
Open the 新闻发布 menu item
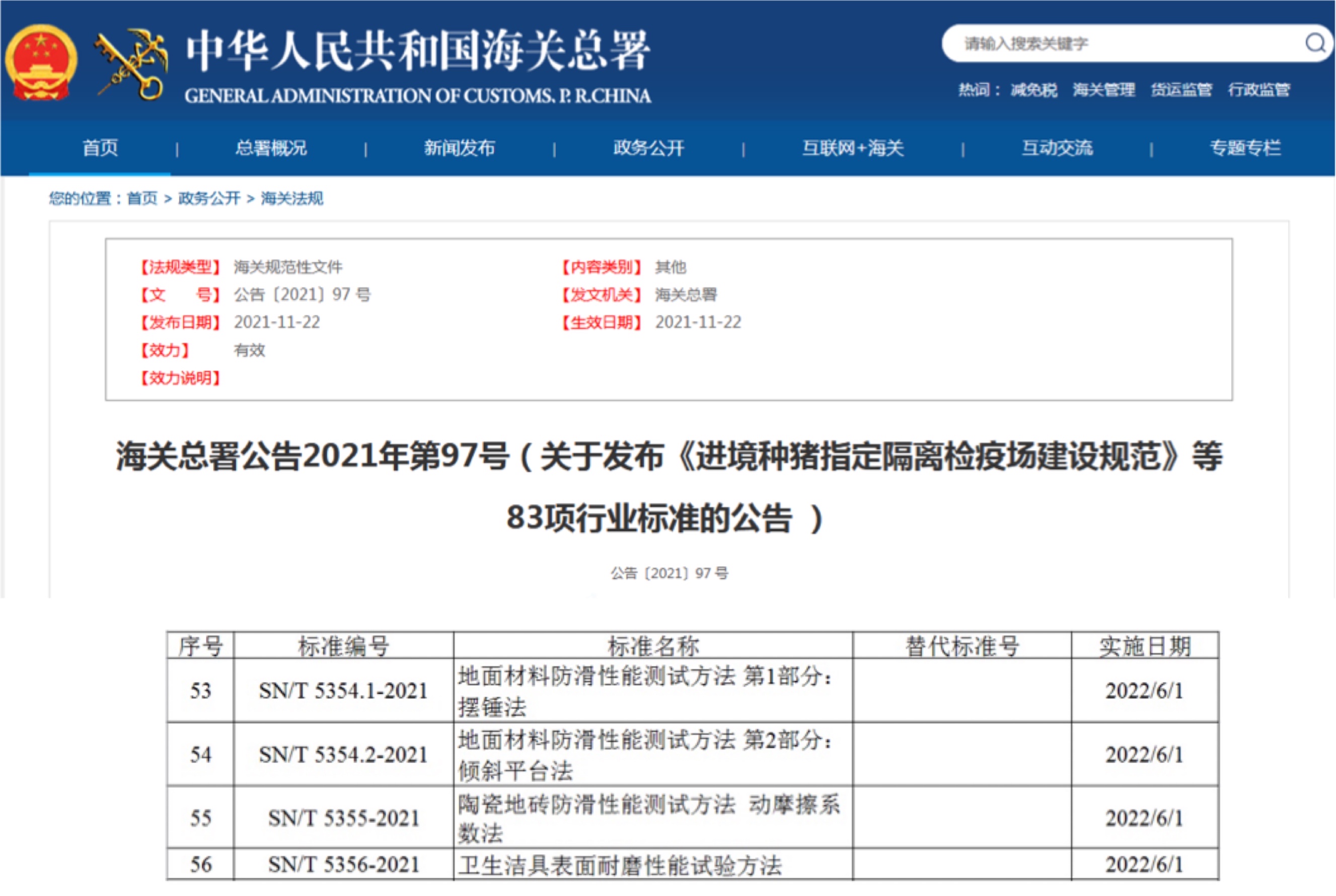tap(460, 148)
